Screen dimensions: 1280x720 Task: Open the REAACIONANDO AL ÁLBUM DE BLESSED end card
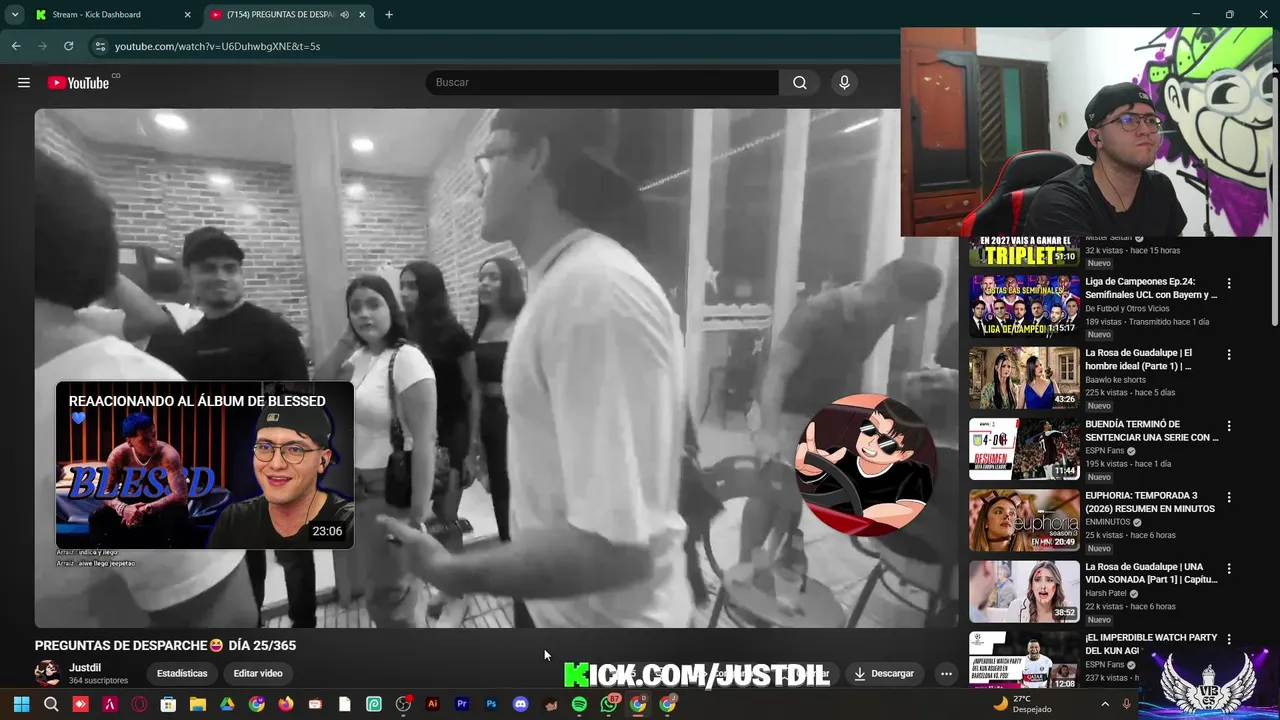[205, 465]
